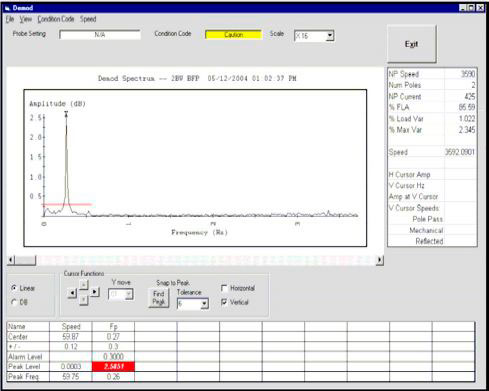Image resolution: width=489 pixels, height=391 pixels.
Task: Click the H Cursor Amp row
Action: tap(432, 174)
